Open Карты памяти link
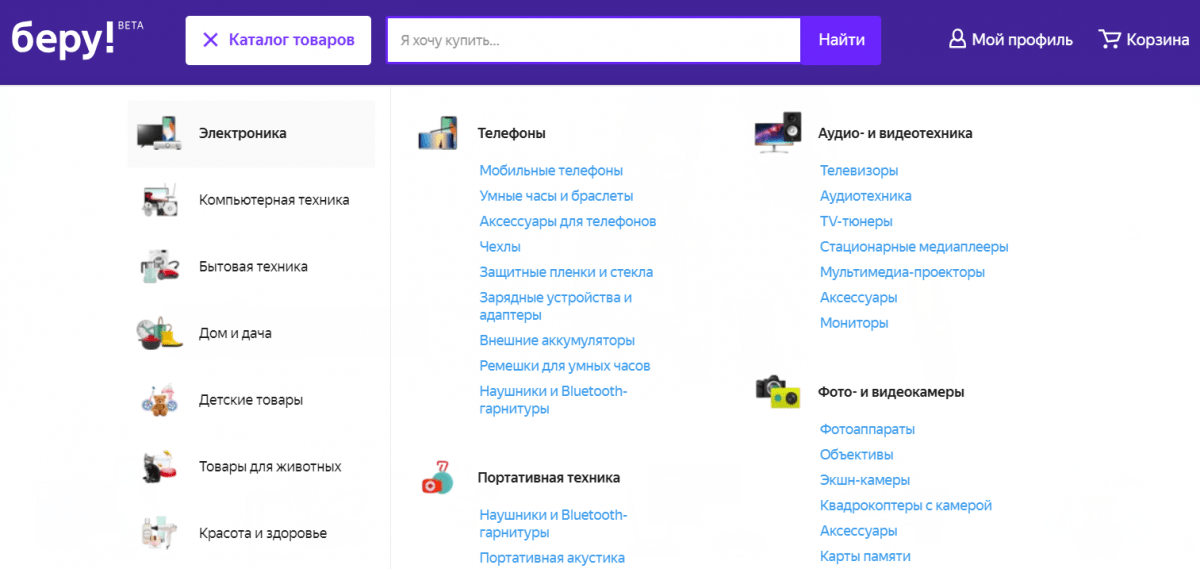The width and height of the screenshot is (1200, 569). tap(865, 556)
